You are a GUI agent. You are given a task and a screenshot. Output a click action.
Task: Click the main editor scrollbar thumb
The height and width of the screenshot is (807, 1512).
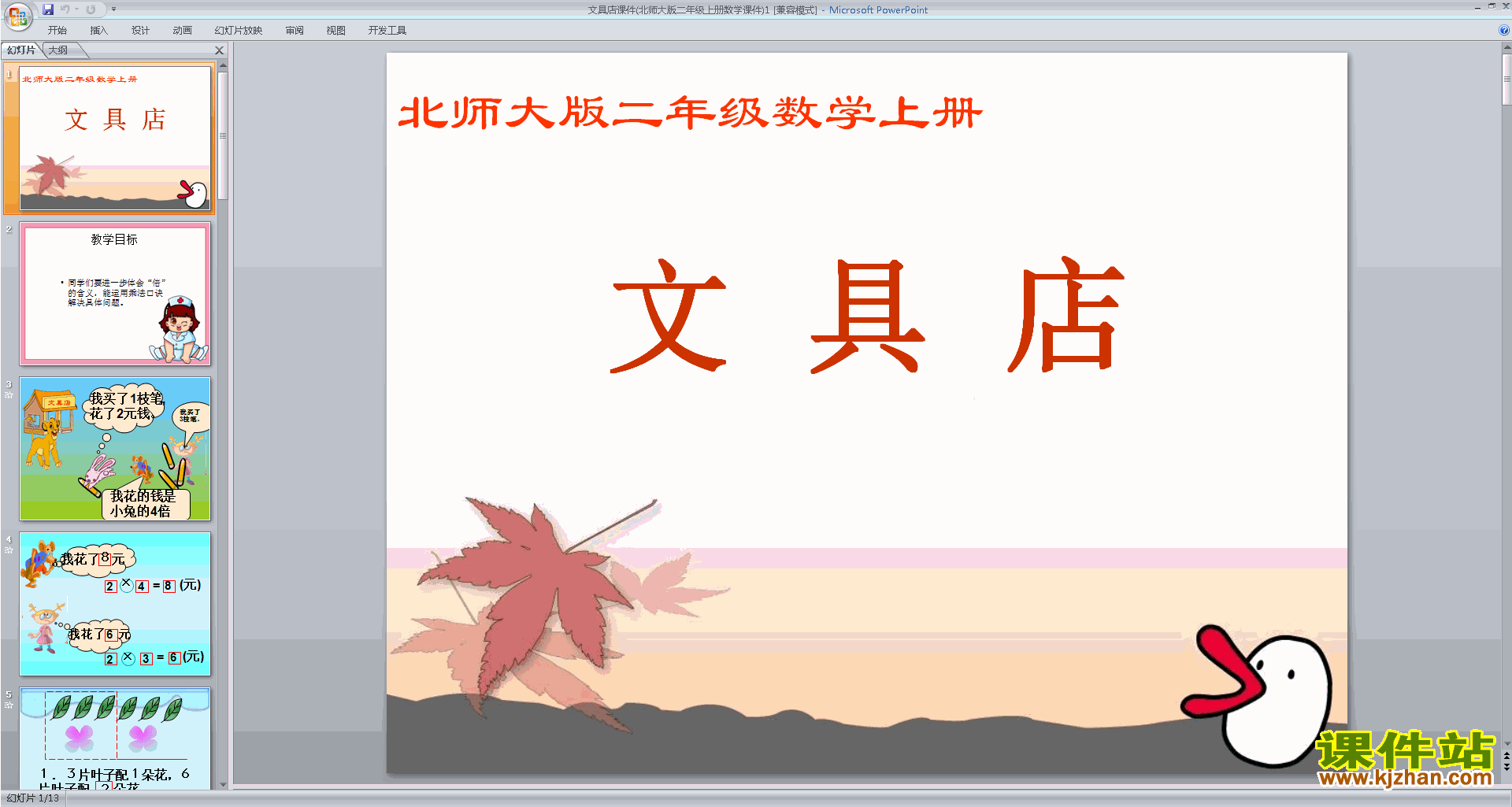click(1506, 79)
